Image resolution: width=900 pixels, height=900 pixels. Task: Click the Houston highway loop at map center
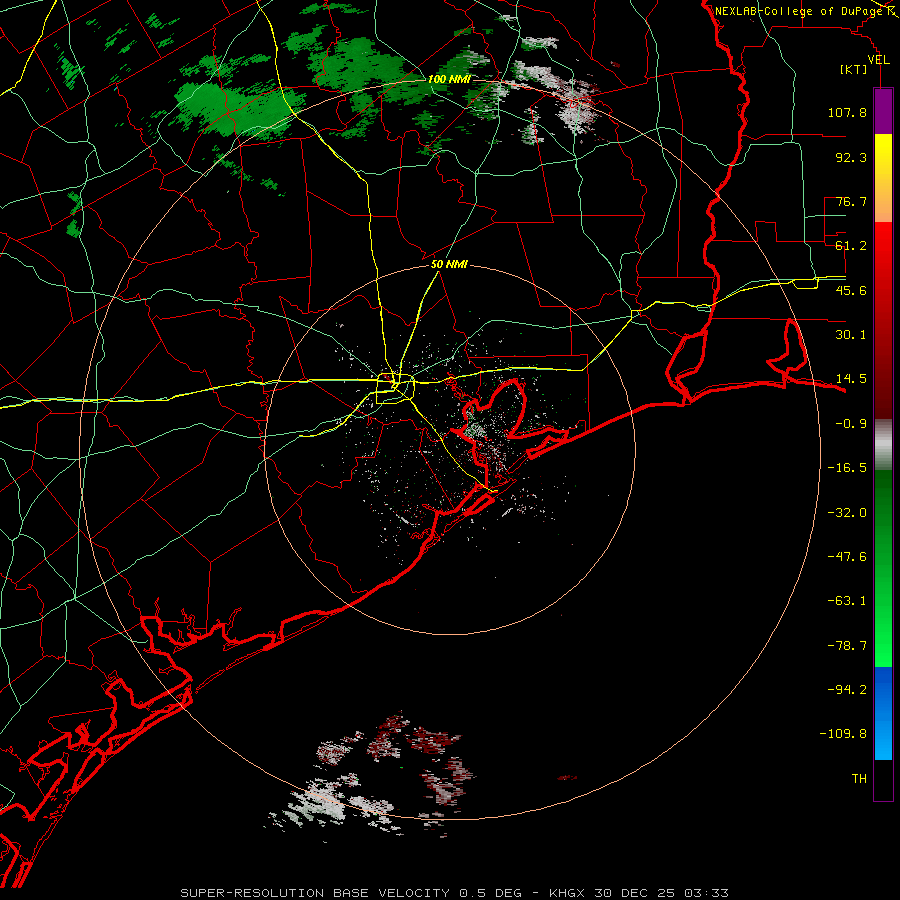click(x=395, y=389)
